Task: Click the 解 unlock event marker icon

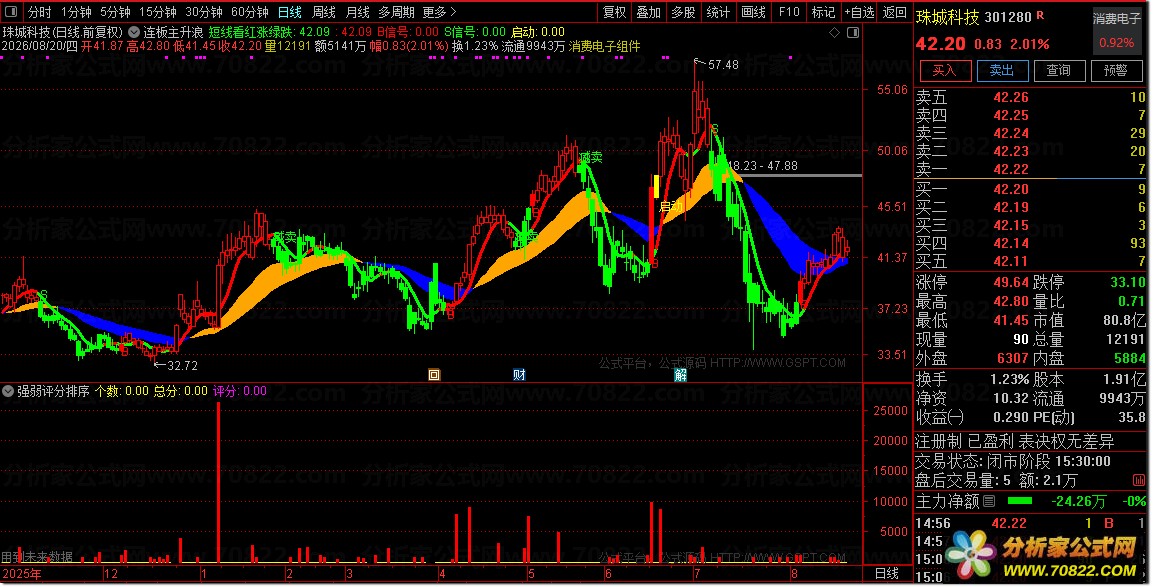Action: pos(680,375)
